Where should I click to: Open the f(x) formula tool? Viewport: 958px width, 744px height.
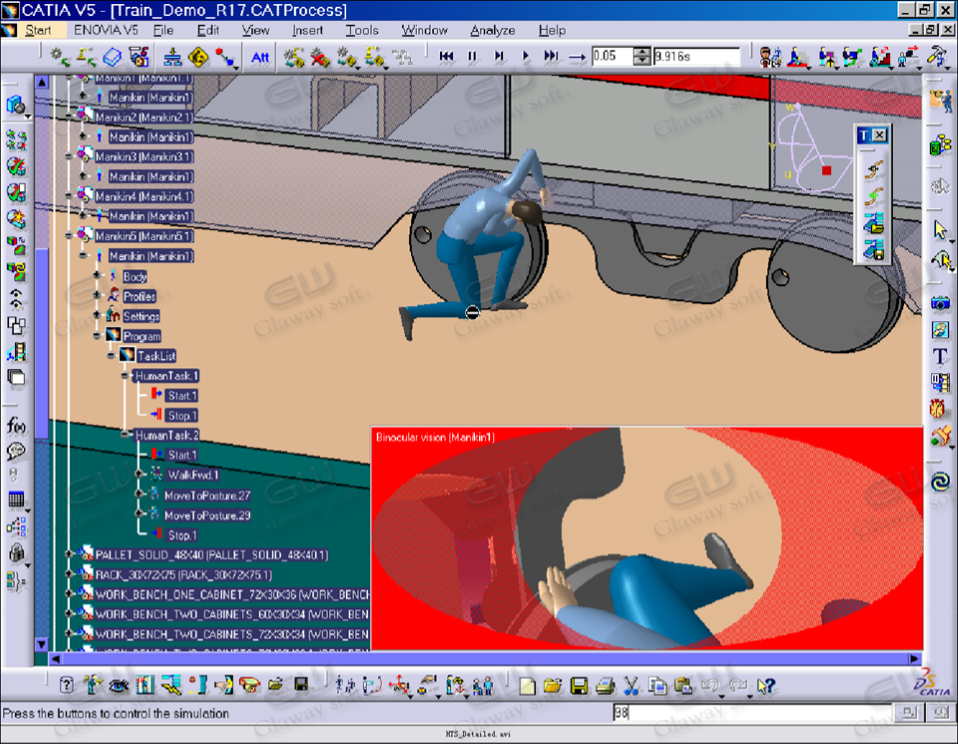pyautogui.click(x=16, y=426)
